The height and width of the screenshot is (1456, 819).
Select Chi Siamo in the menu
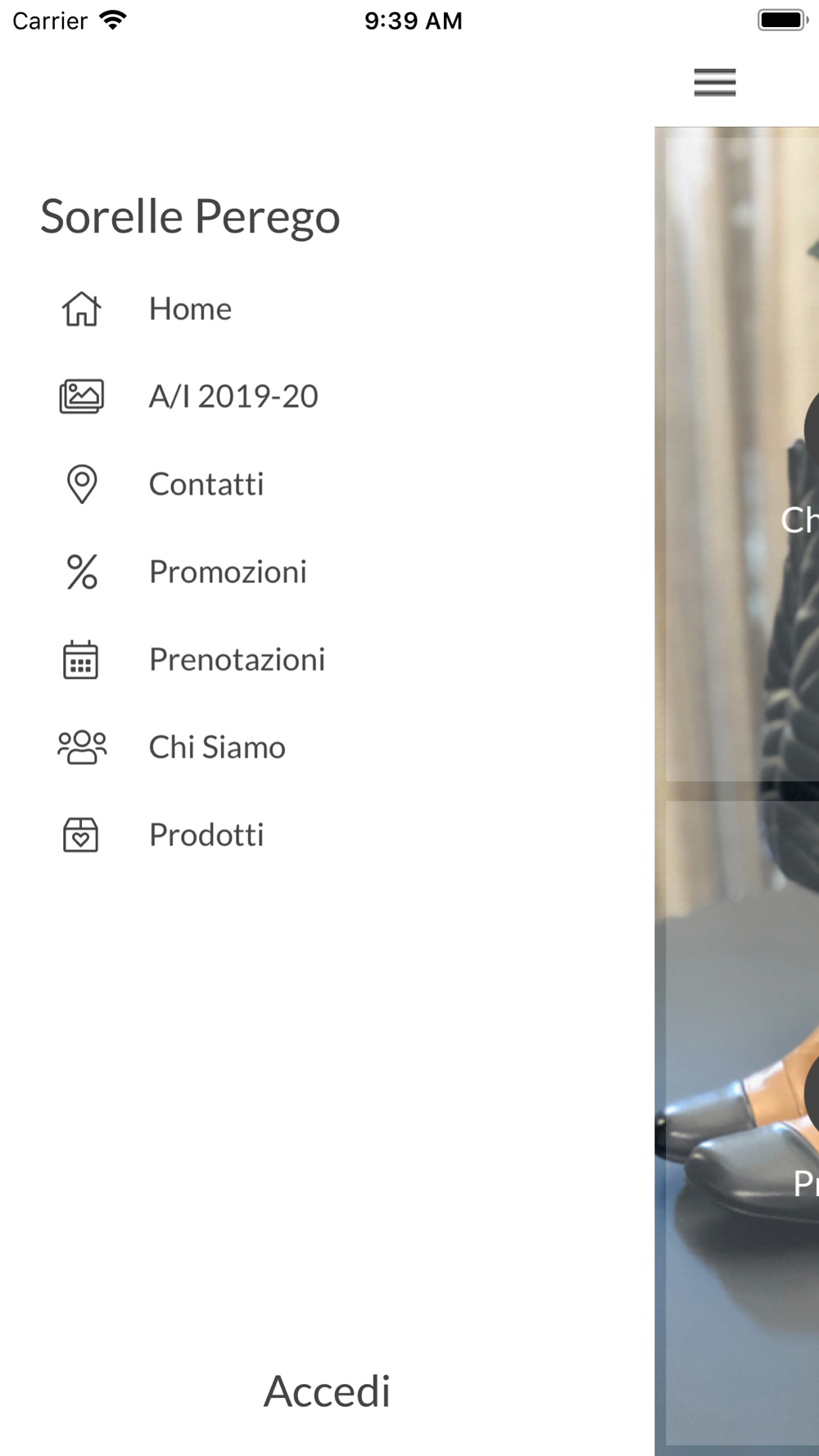point(217,747)
